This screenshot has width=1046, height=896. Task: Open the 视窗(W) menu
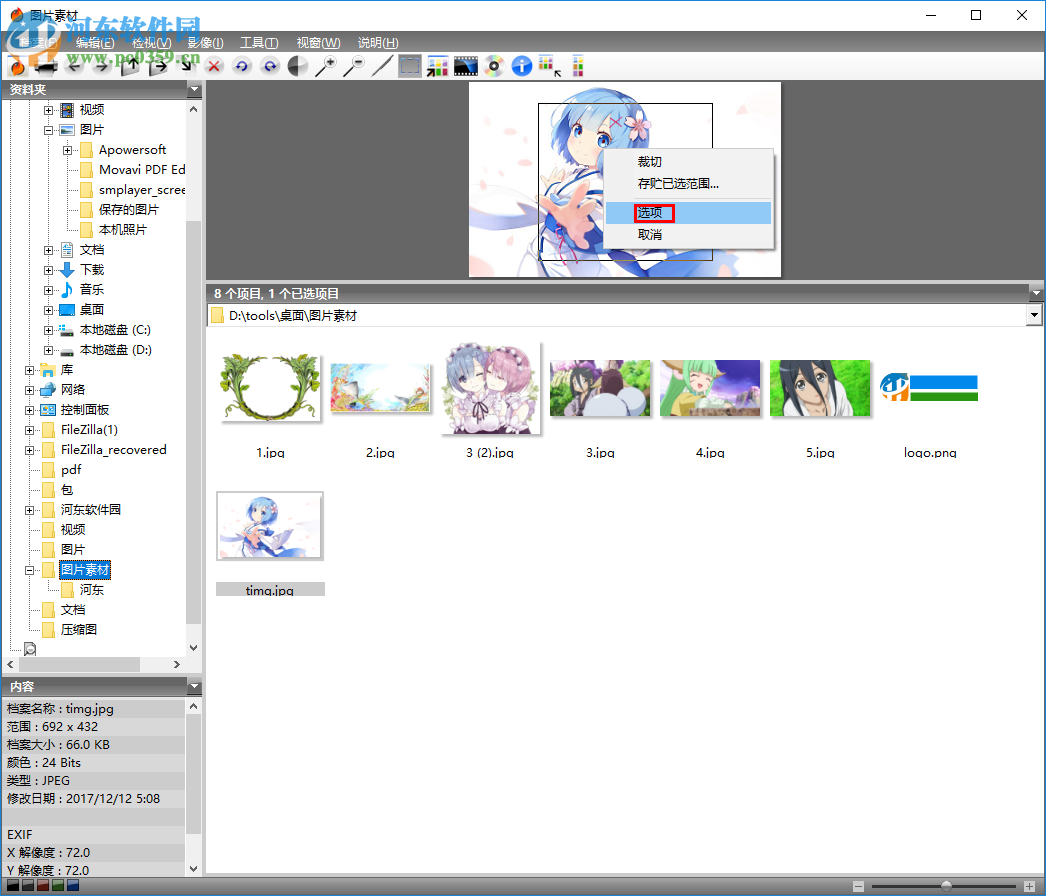318,43
